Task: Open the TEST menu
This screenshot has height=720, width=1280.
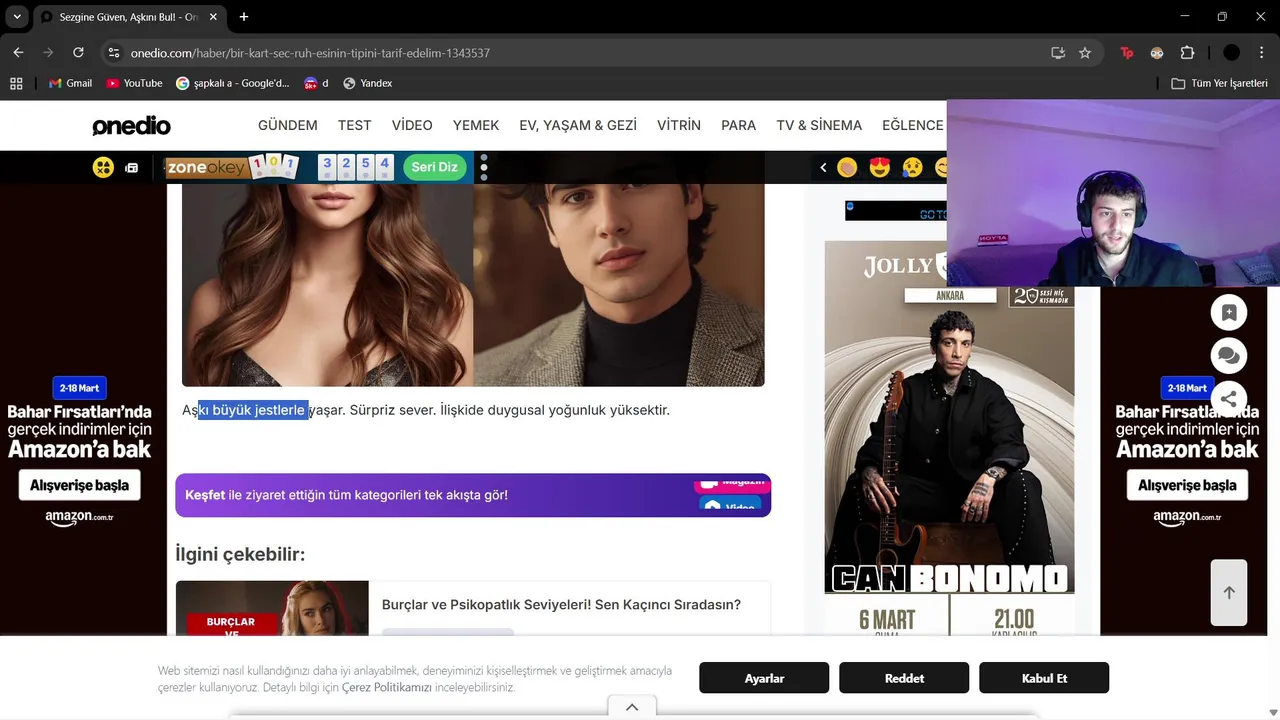Action: pyautogui.click(x=354, y=125)
